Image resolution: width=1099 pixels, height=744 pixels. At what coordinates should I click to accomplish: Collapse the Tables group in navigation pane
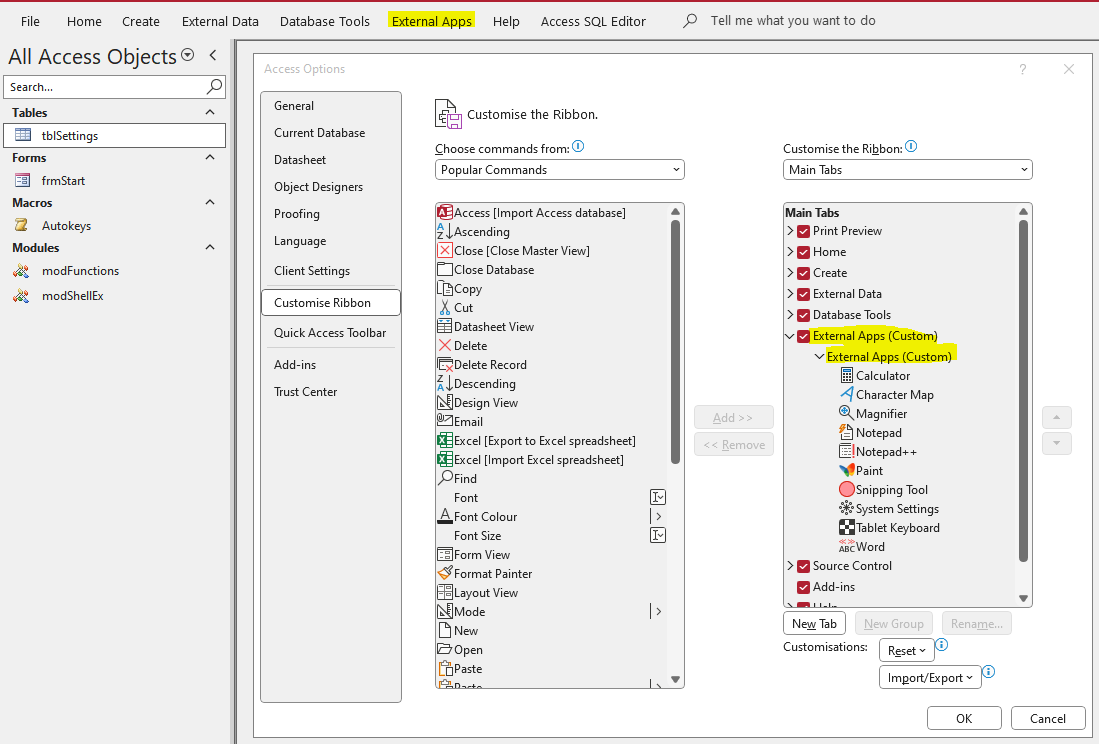click(210, 112)
